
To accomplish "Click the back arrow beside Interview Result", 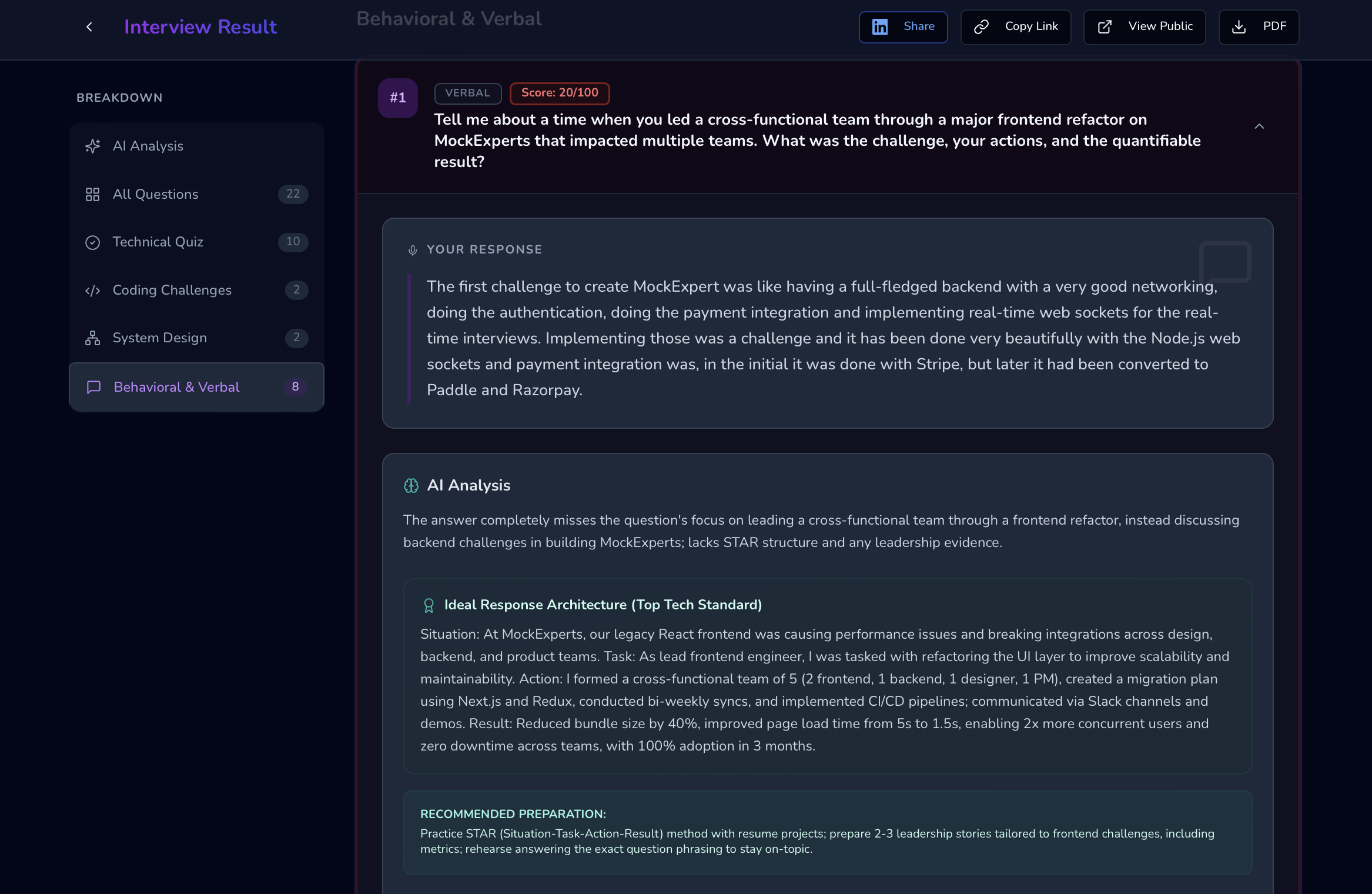I will [89, 27].
